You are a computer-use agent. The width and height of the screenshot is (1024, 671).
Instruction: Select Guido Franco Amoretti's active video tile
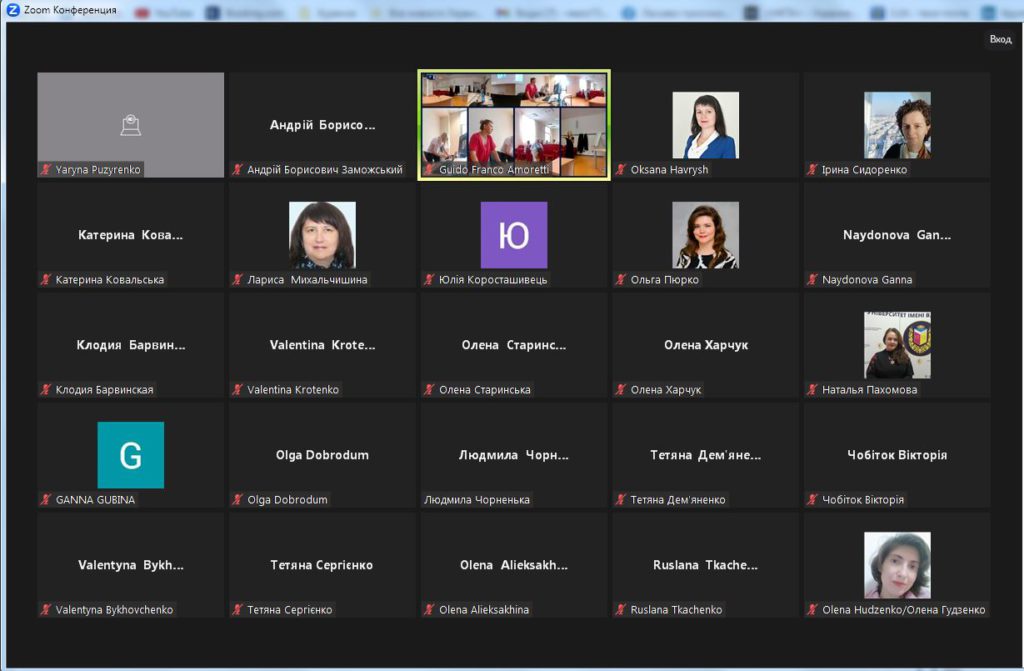click(513, 125)
